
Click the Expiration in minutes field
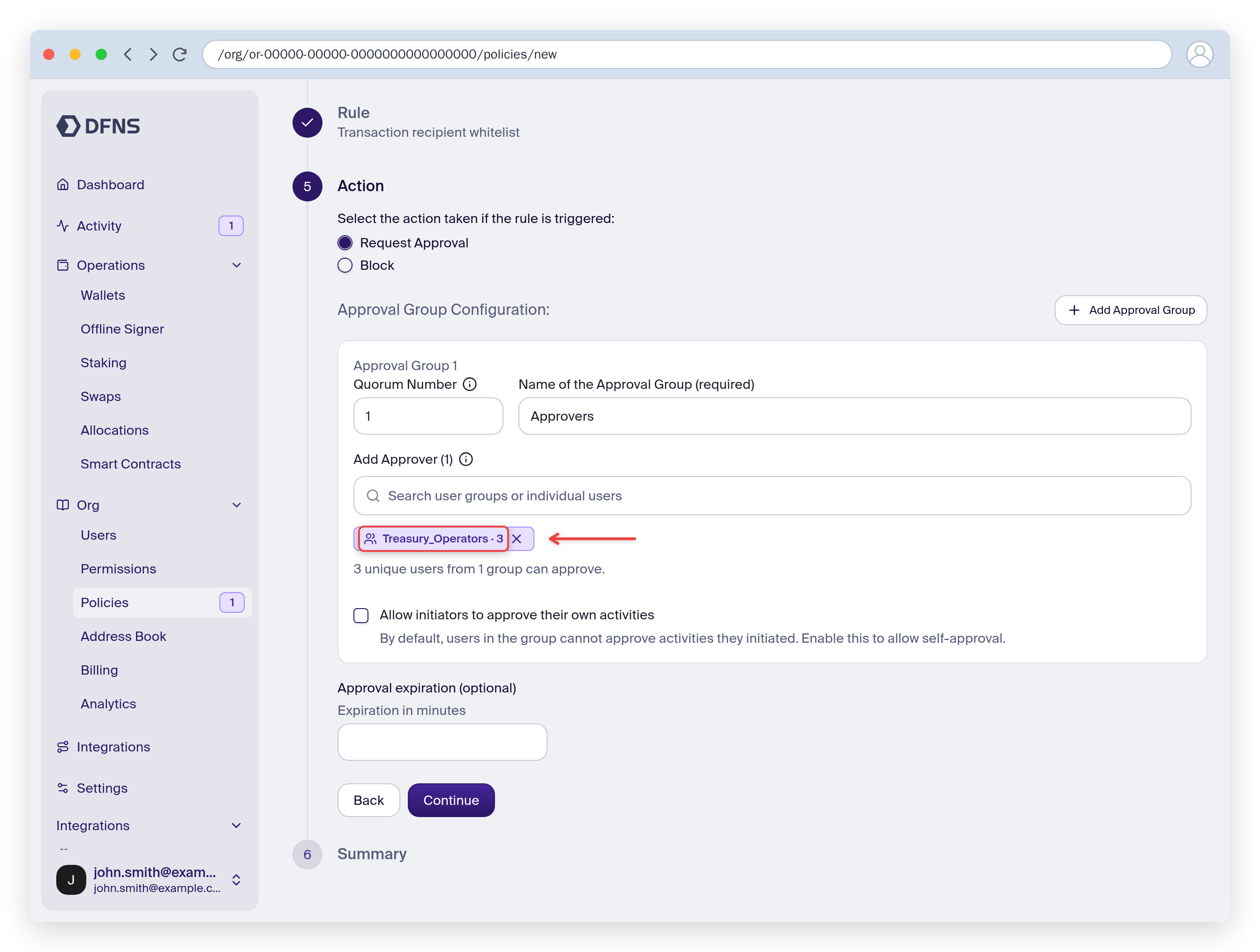442,742
